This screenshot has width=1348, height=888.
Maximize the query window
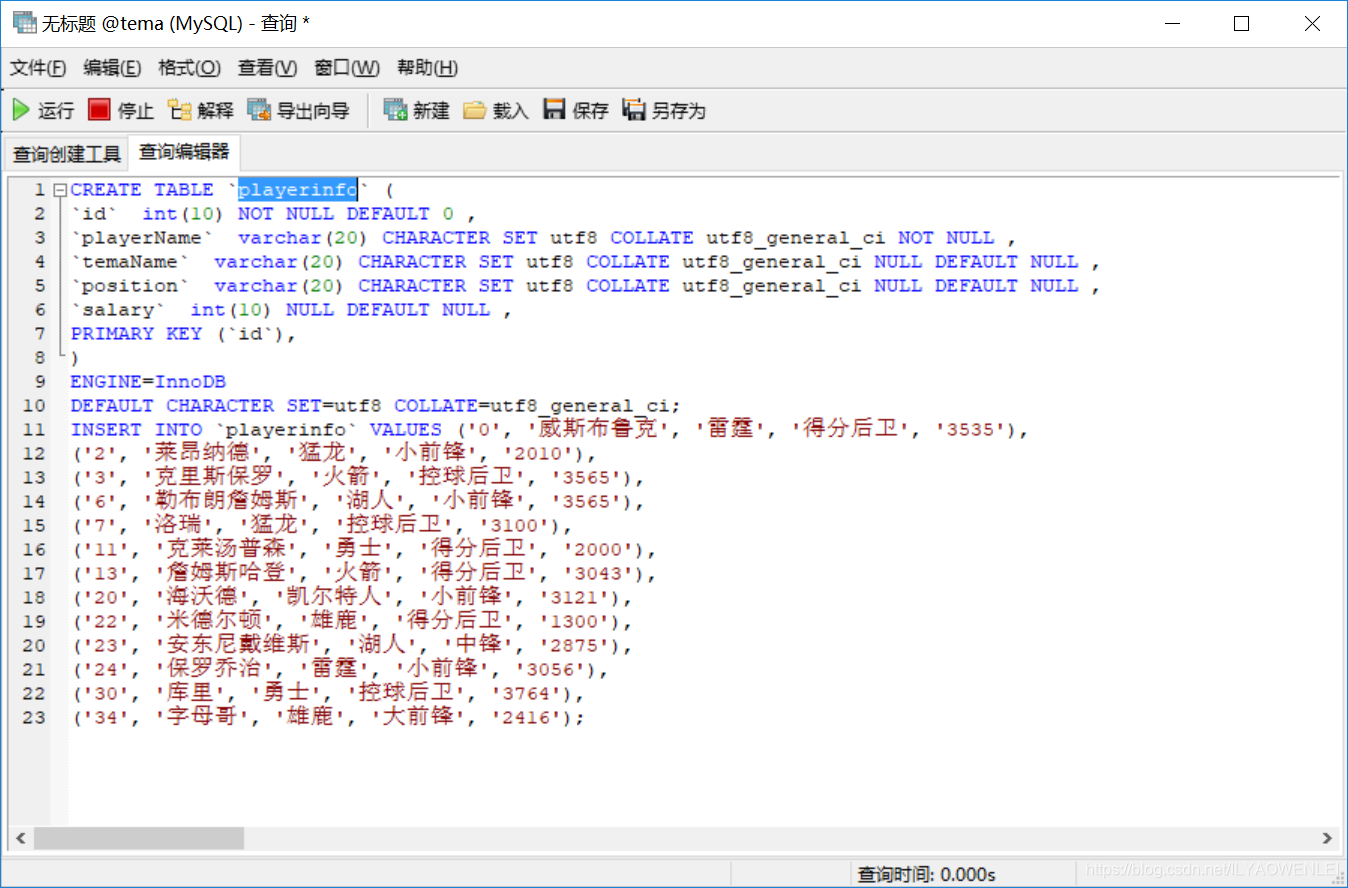pos(1241,23)
